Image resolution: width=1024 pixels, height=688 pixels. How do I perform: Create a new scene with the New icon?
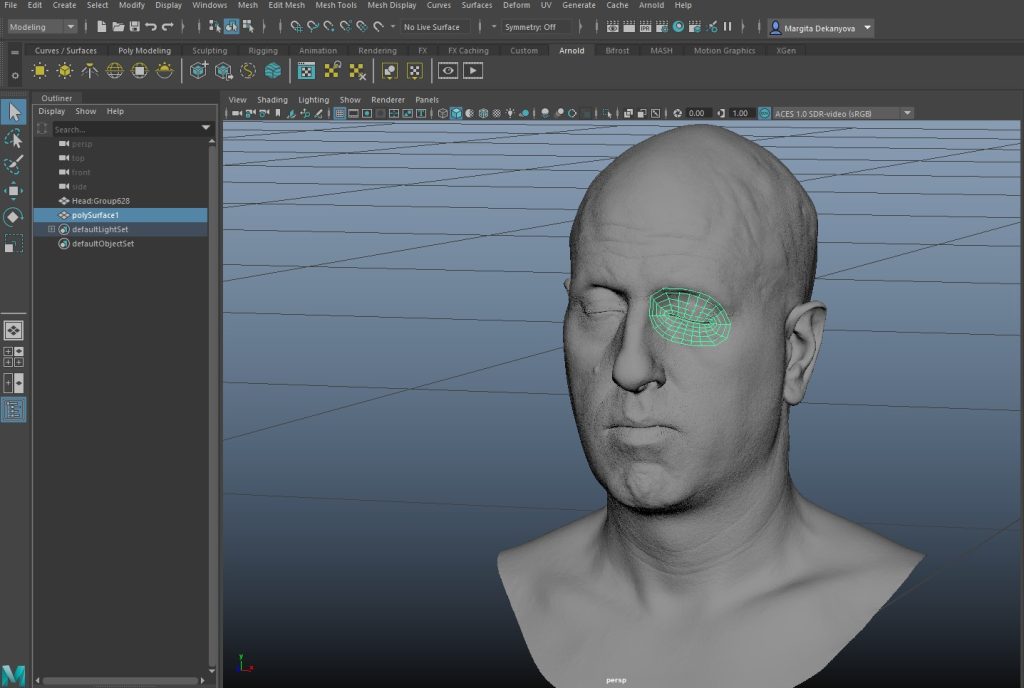(x=102, y=27)
